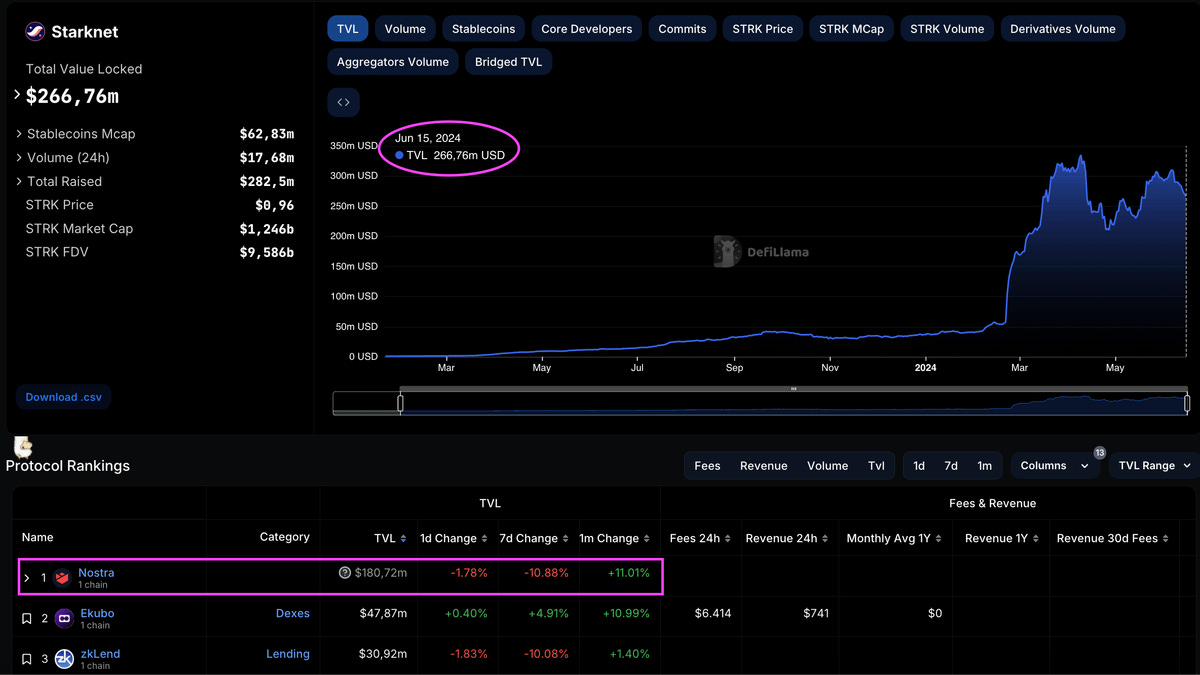
Task: Download the .csv data file
Action: 64,397
